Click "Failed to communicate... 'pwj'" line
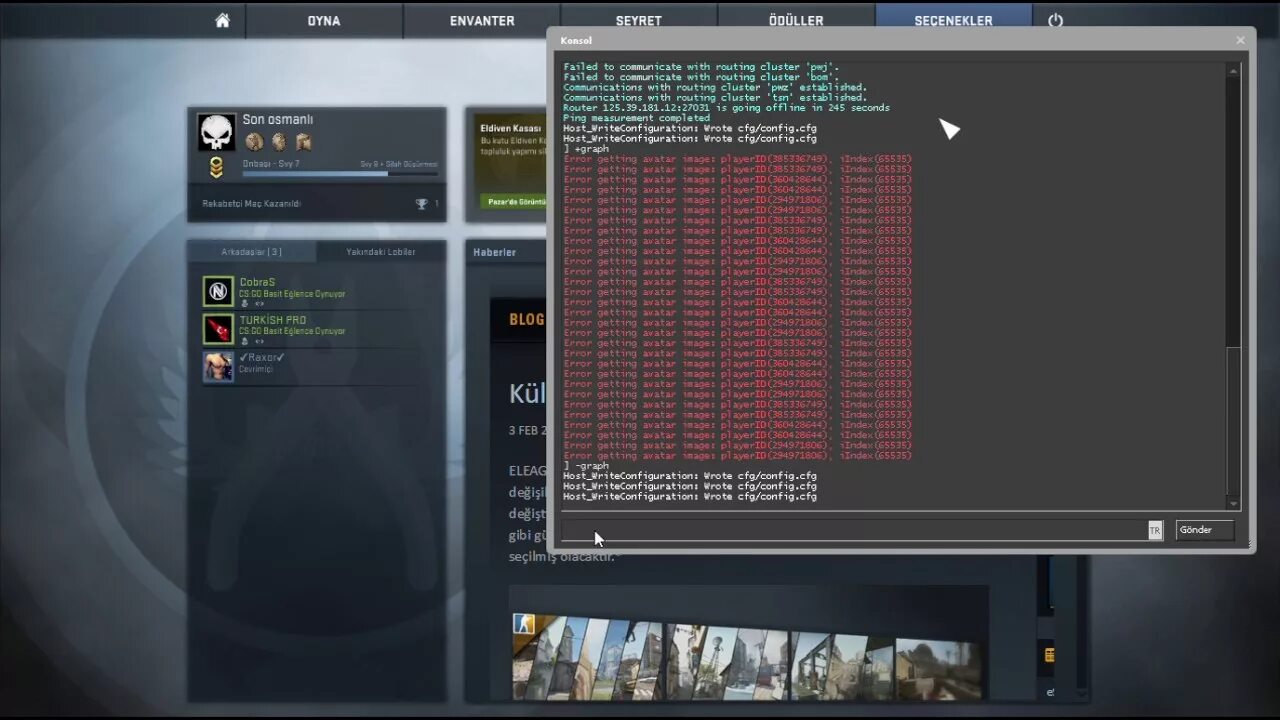The width and height of the screenshot is (1280, 720). coord(701,67)
